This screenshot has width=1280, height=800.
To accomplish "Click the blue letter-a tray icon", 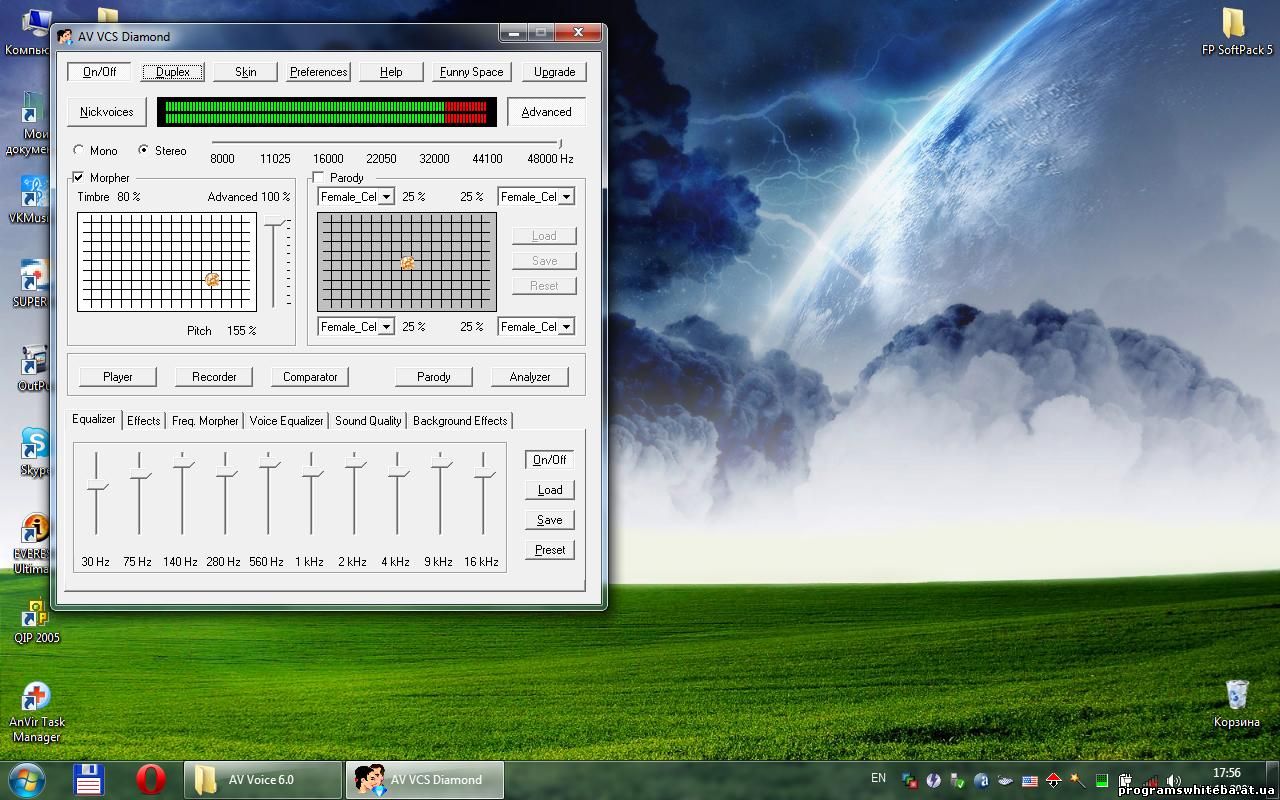I will 981,781.
